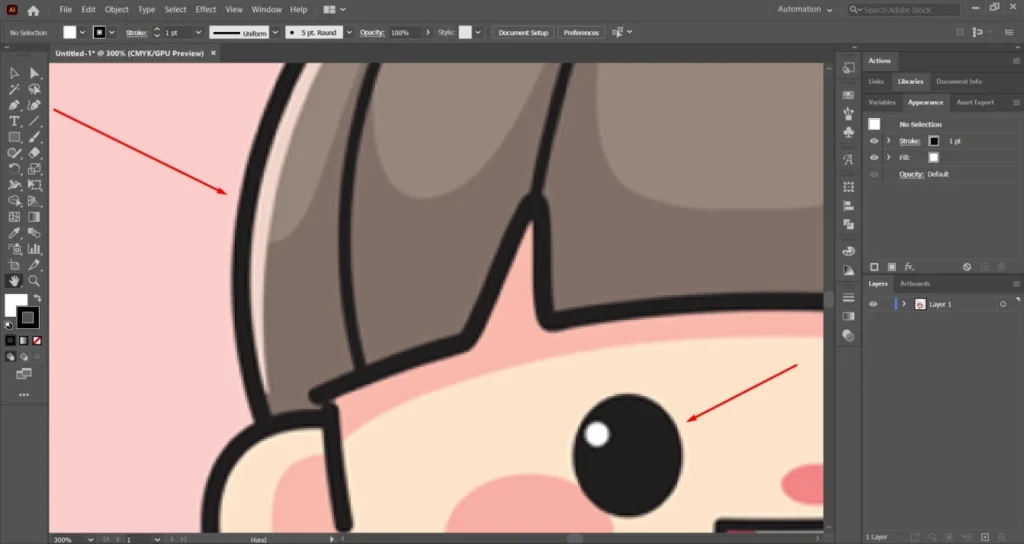Screen dimensions: 1024x544
Task: Open the Stroke panel lines icon
Action: pyautogui.click(x=848, y=298)
